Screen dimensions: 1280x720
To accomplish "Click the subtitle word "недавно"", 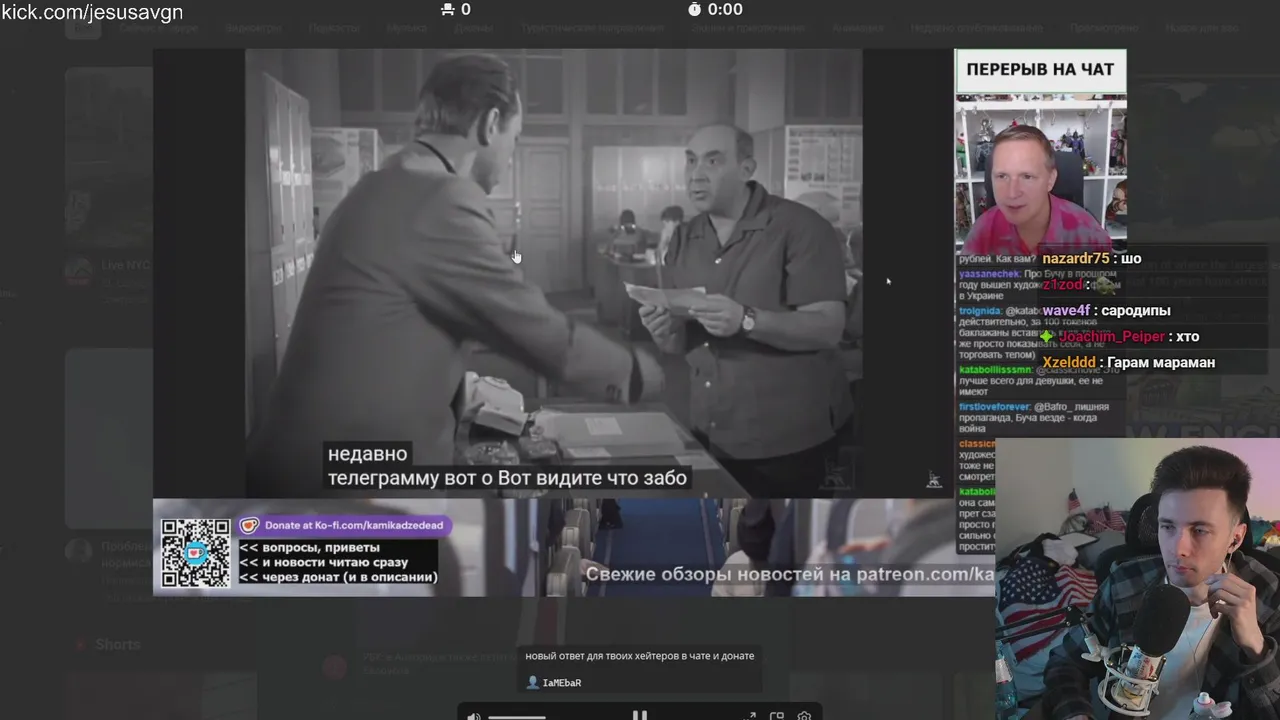I will (x=367, y=454).
